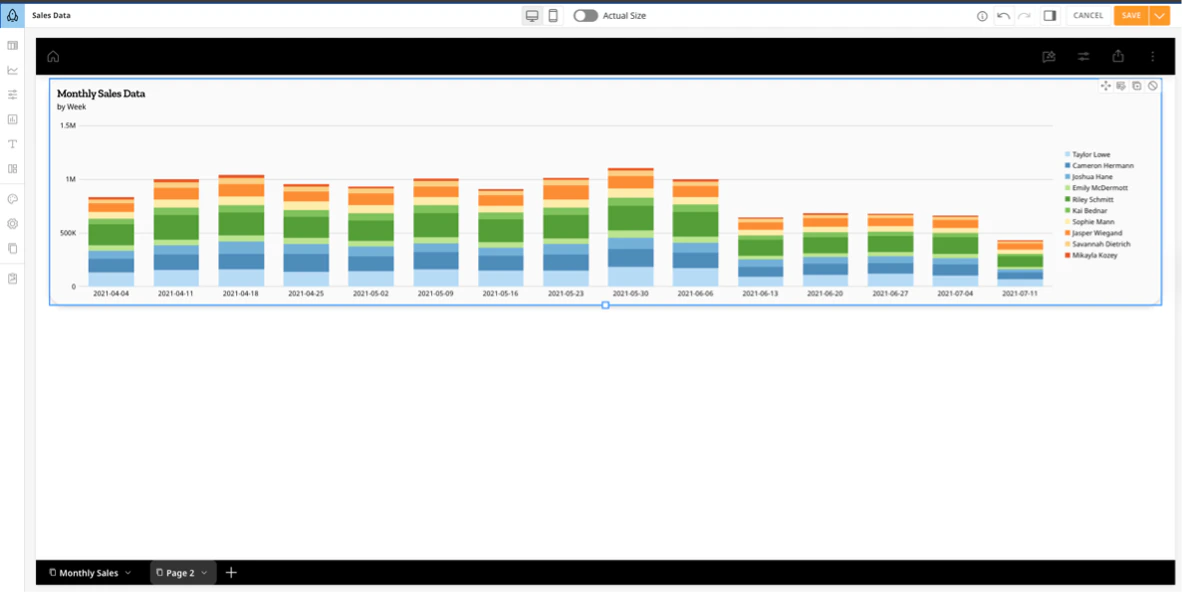The height and width of the screenshot is (595, 1185).
Task: Click the CANCEL button
Action: (1088, 16)
